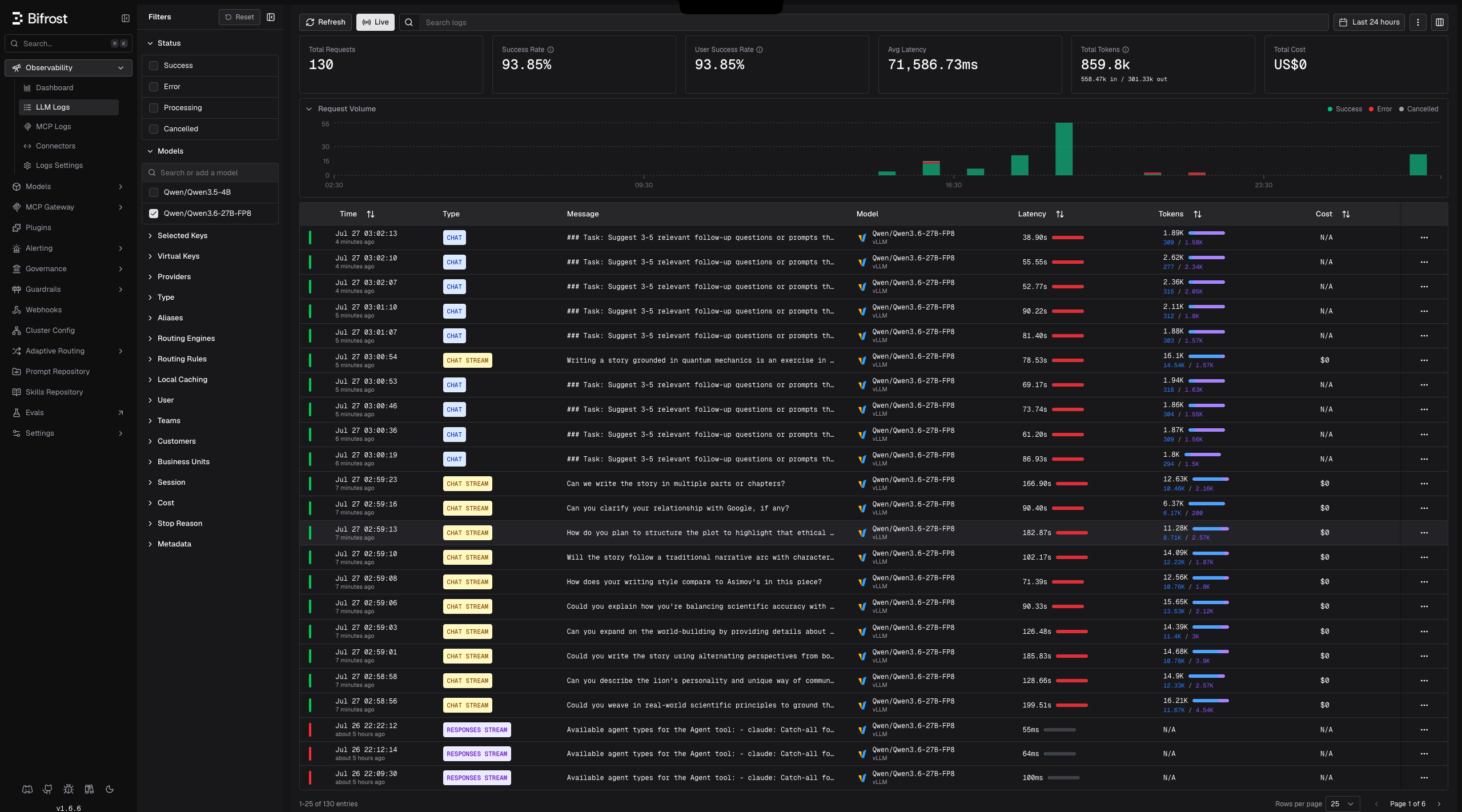Open Evals external link
This screenshot has height=812, width=1462.
point(69,413)
